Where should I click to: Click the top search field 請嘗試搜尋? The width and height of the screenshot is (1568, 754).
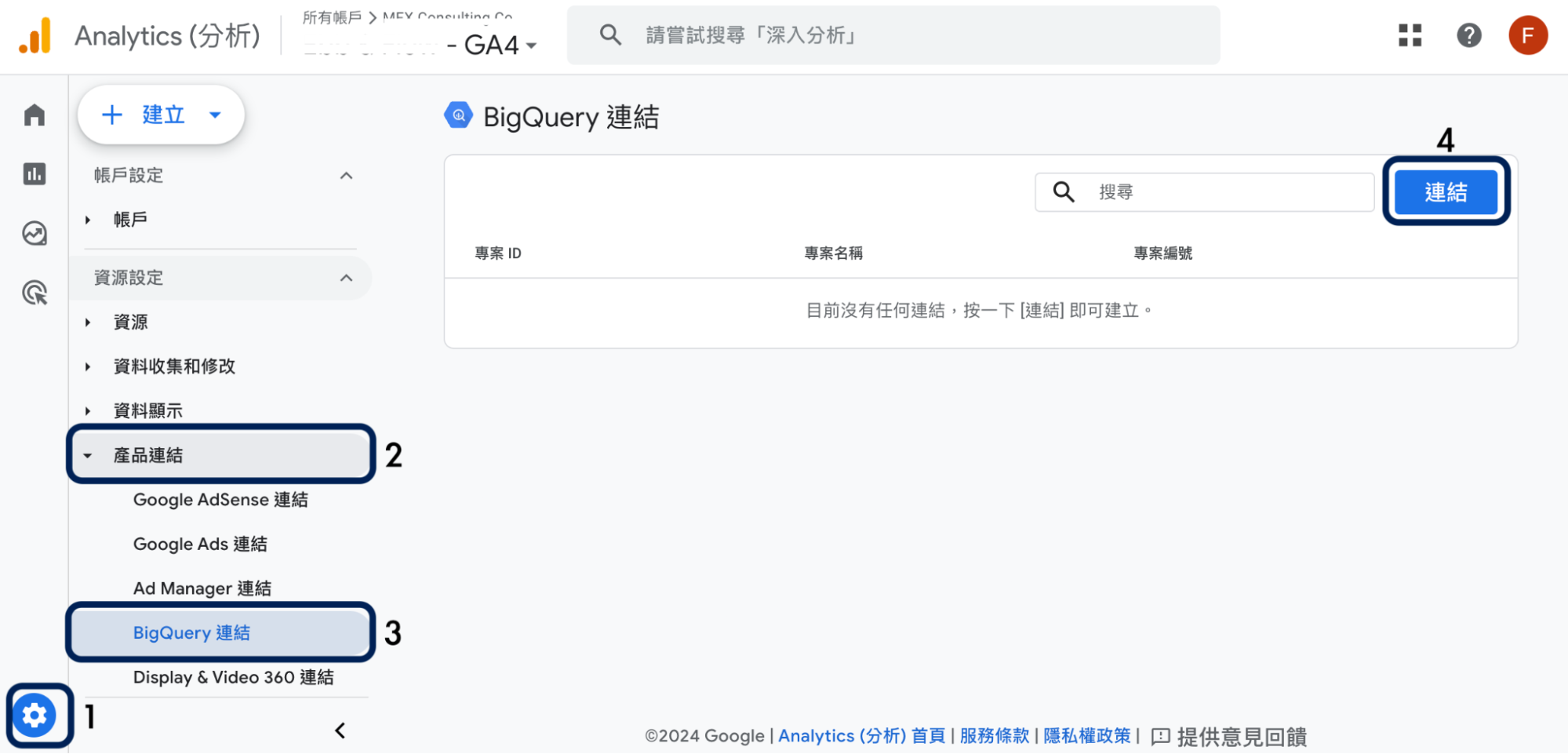pyautogui.click(x=893, y=35)
